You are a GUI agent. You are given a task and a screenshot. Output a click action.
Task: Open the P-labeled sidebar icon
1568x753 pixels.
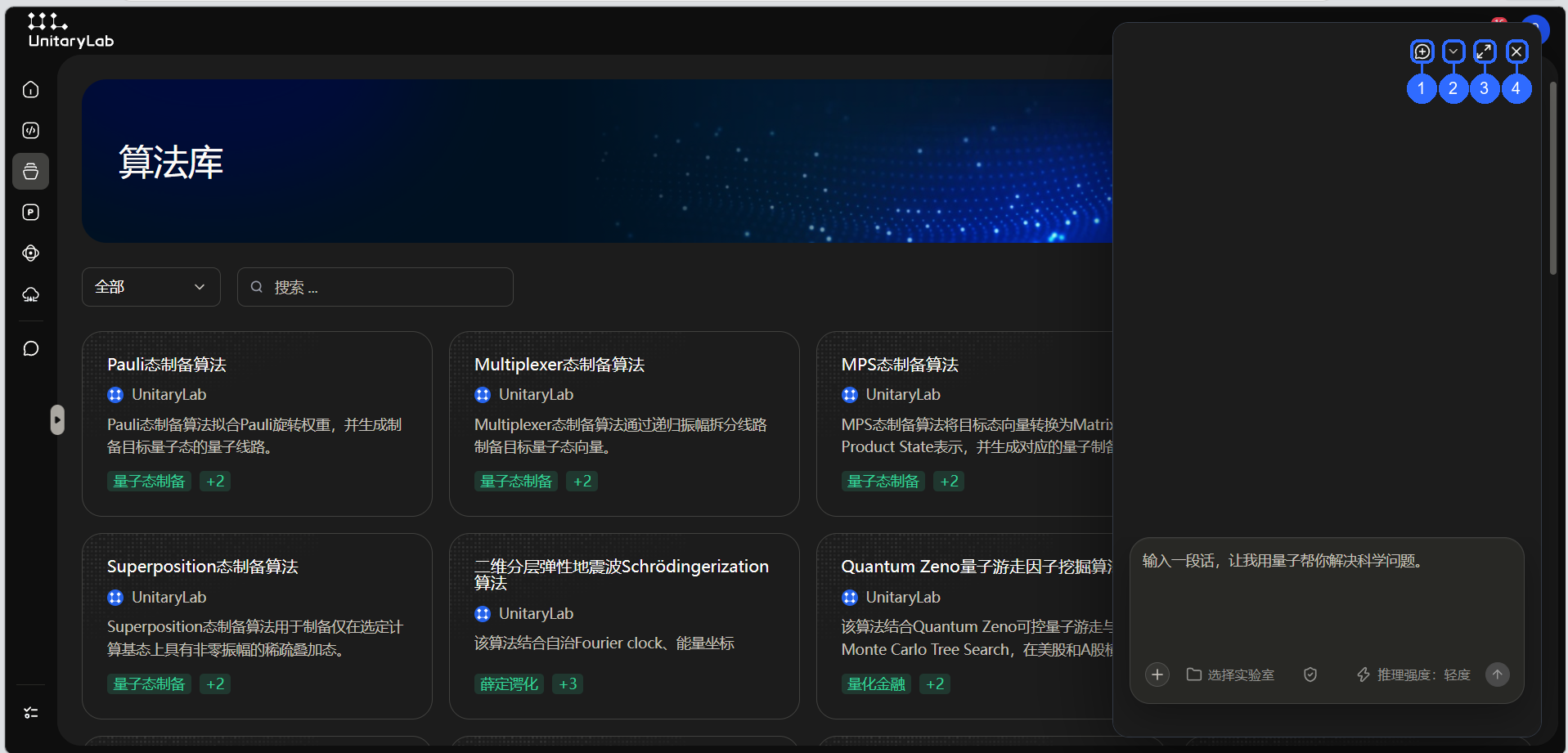click(31, 212)
